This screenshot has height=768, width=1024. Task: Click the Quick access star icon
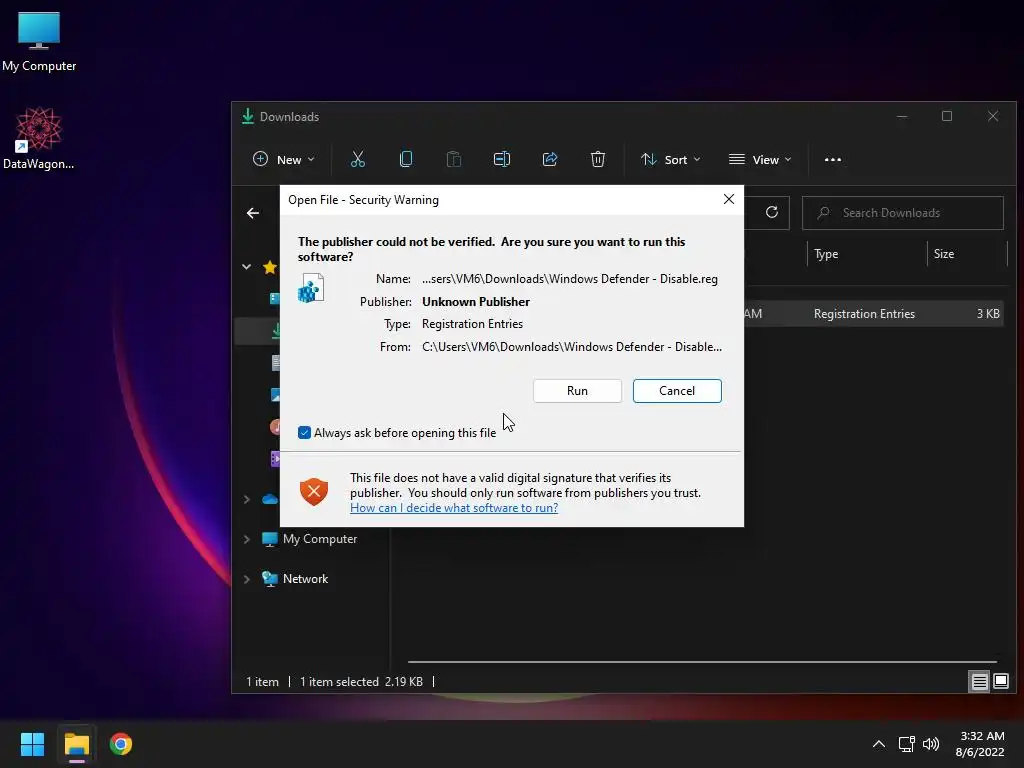click(x=270, y=266)
